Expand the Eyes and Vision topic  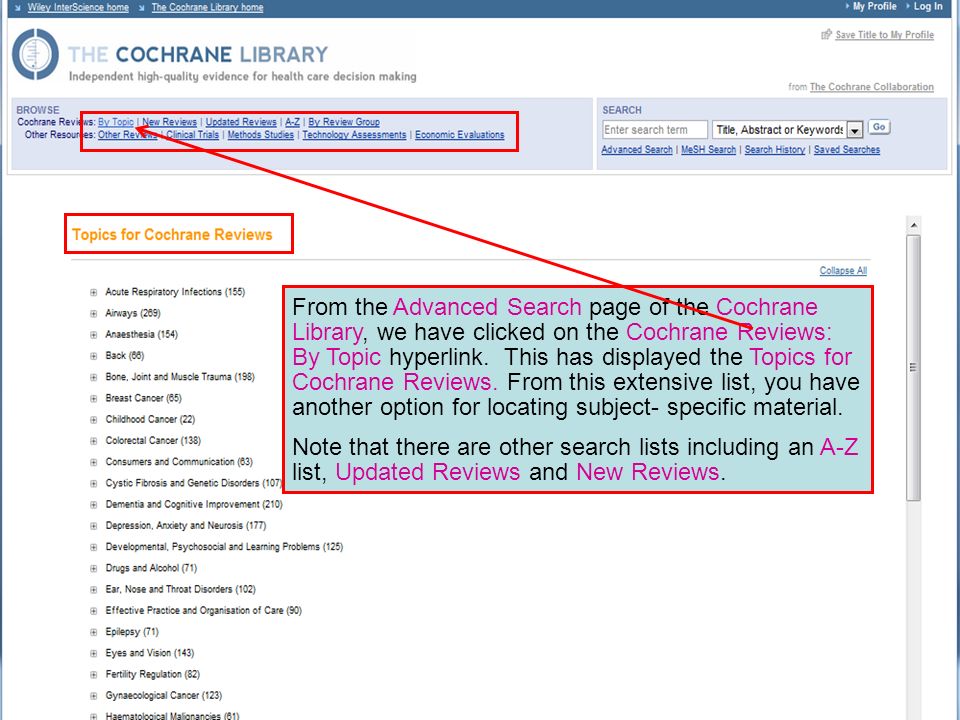click(x=94, y=654)
